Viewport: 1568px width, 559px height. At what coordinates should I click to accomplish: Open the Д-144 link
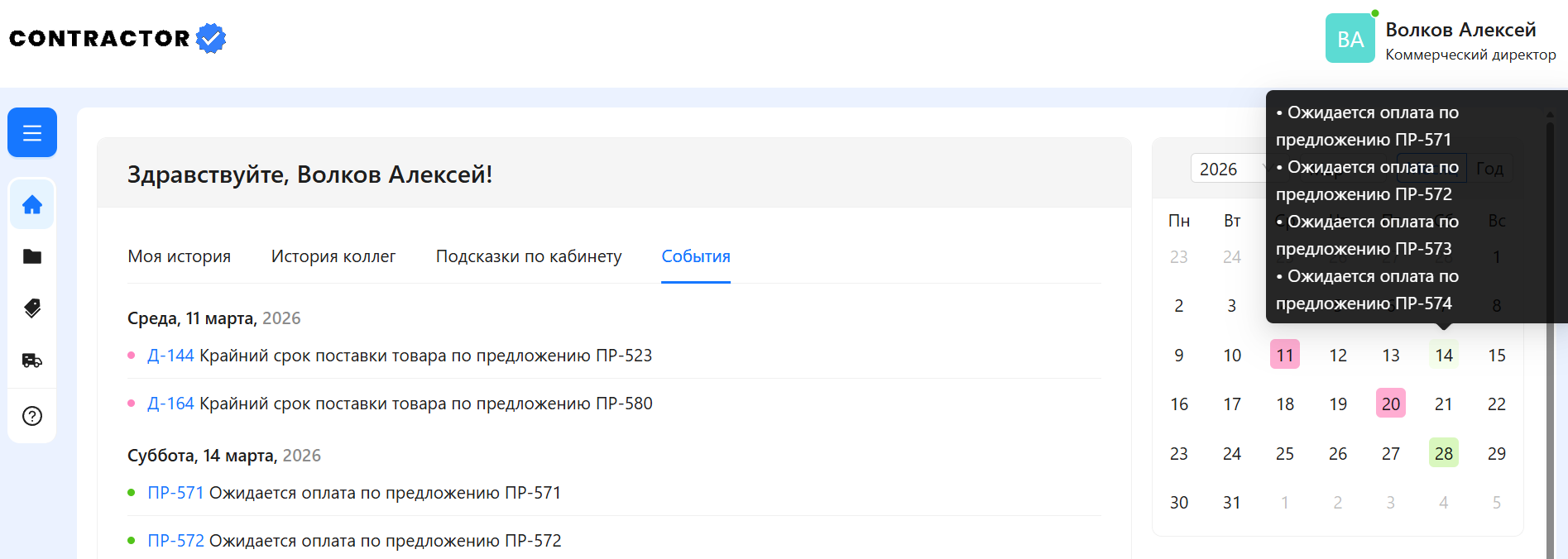tap(170, 356)
